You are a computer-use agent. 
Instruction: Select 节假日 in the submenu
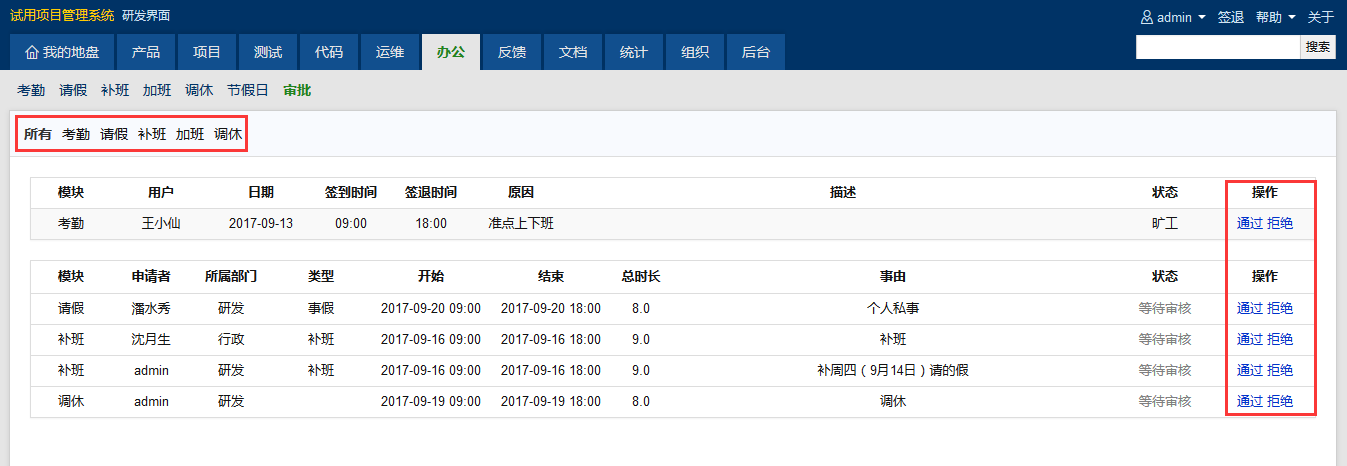(248, 90)
